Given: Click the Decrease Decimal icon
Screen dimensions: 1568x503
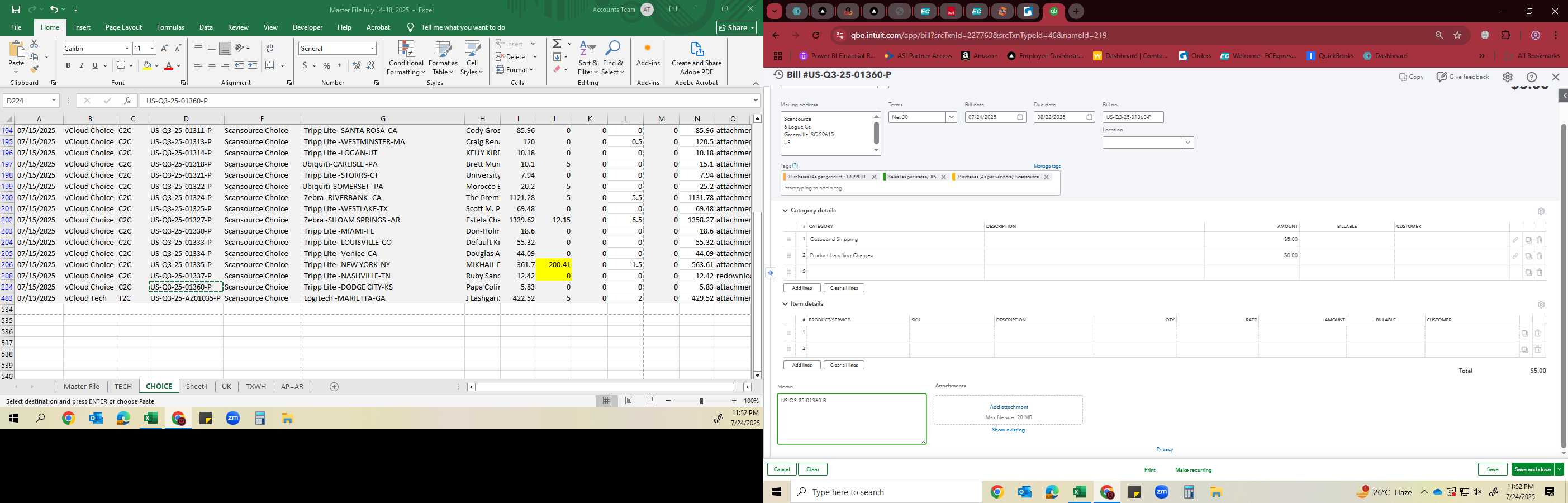Looking at the screenshot, I should 370,65.
